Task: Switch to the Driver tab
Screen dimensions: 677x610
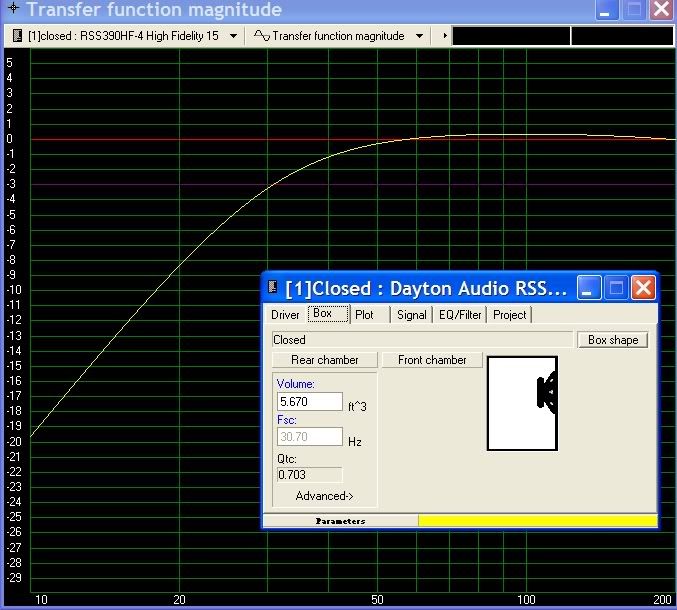Action: pyautogui.click(x=285, y=315)
